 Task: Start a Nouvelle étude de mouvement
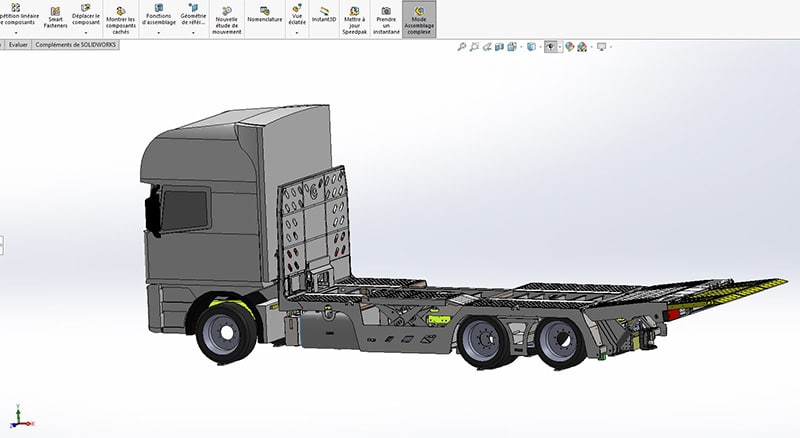pos(227,20)
